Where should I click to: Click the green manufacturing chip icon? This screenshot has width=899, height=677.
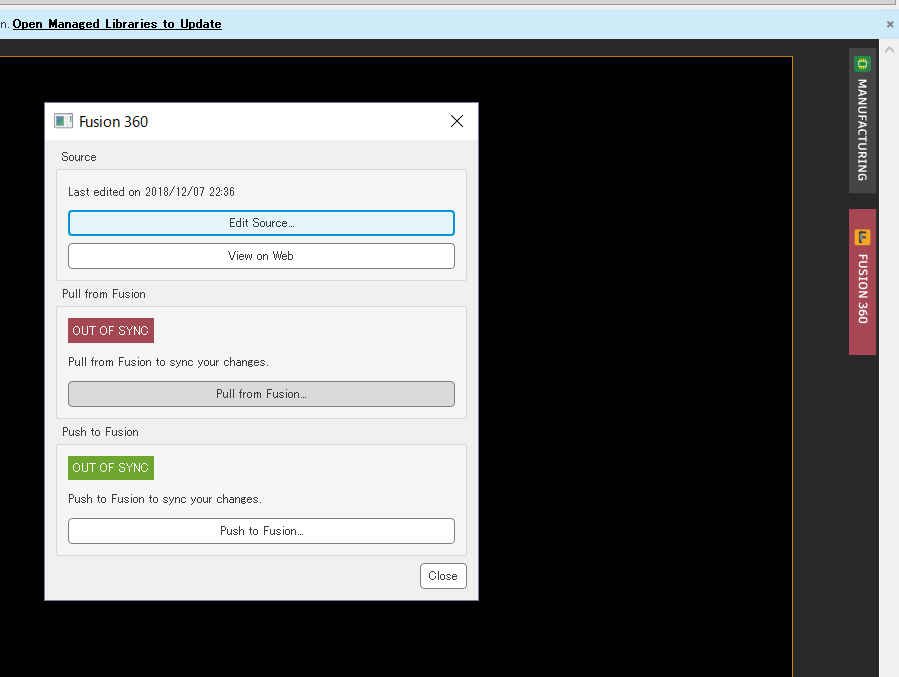(x=862, y=64)
